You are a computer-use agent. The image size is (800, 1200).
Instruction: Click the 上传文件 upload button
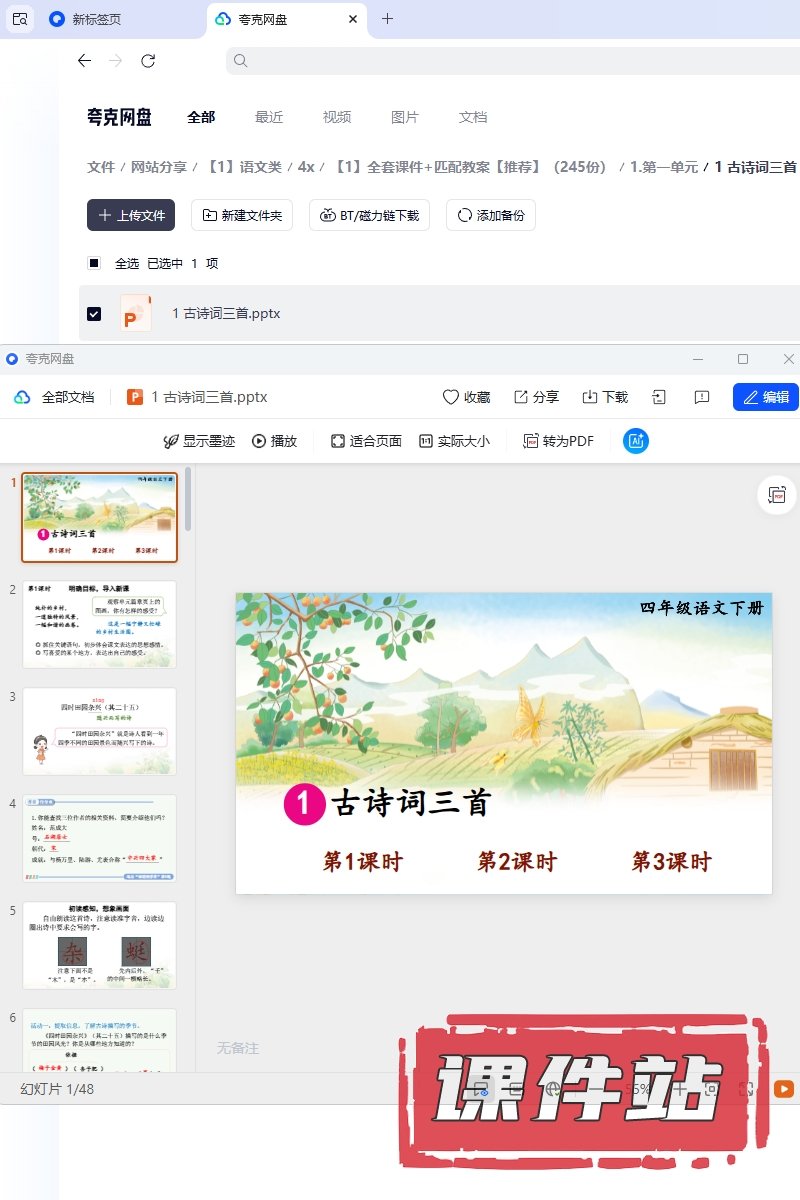(131, 215)
